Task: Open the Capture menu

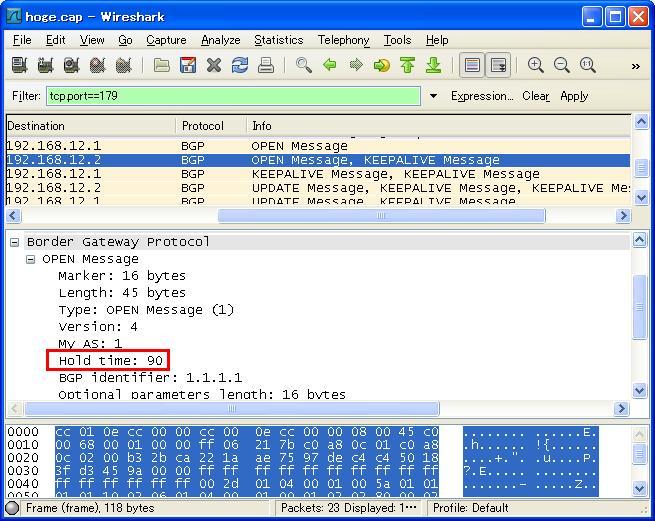Action: pyautogui.click(x=166, y=40)
